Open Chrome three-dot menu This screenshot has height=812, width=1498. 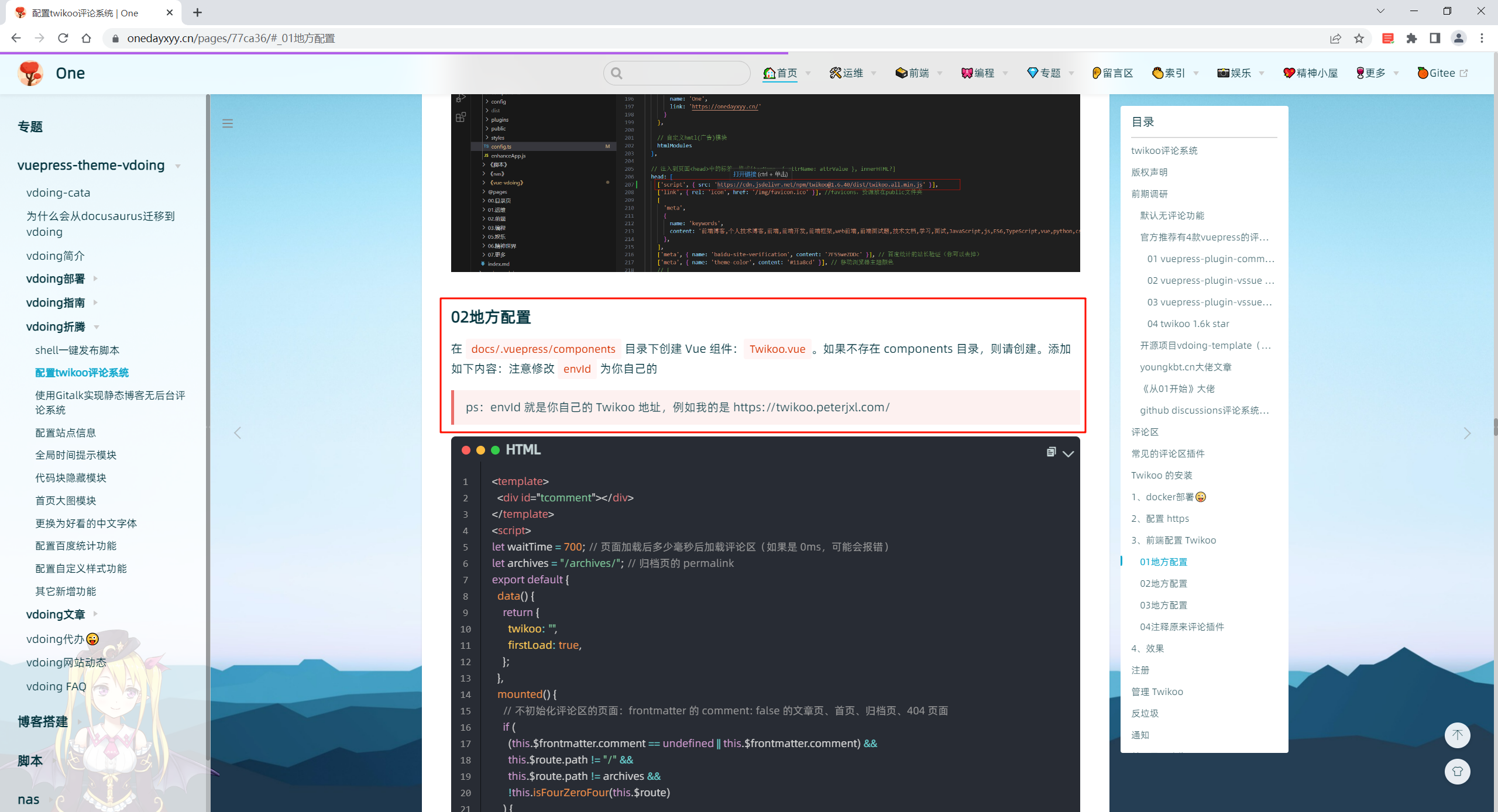click(1482, 38)
